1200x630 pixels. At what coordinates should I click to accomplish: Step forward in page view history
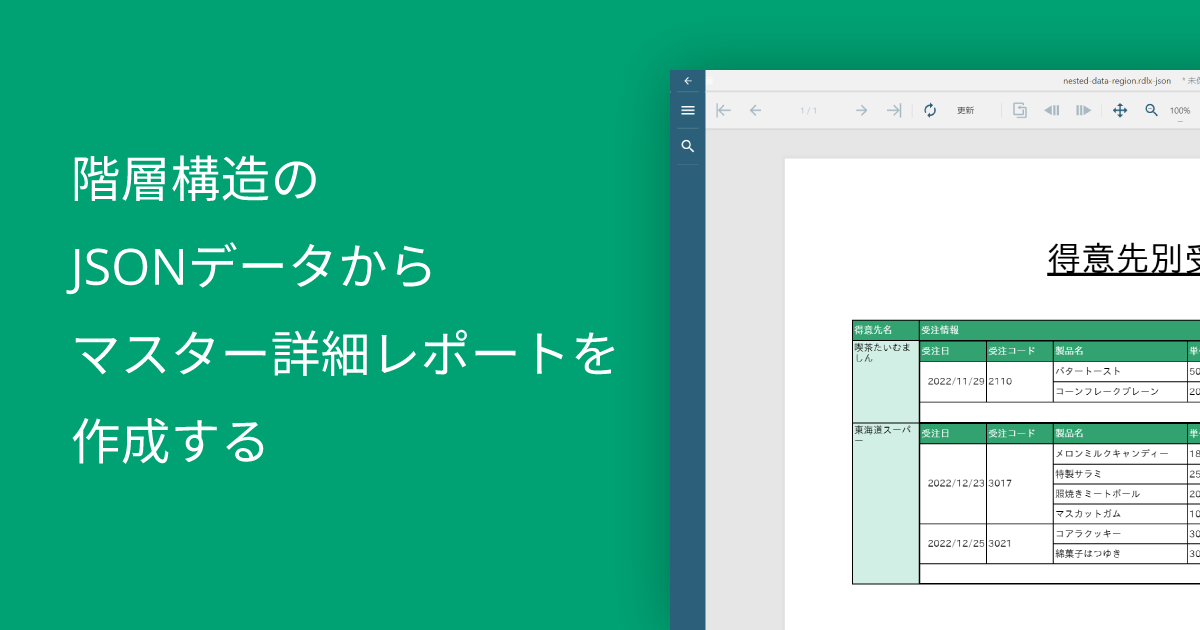[x=1083, y=110]
